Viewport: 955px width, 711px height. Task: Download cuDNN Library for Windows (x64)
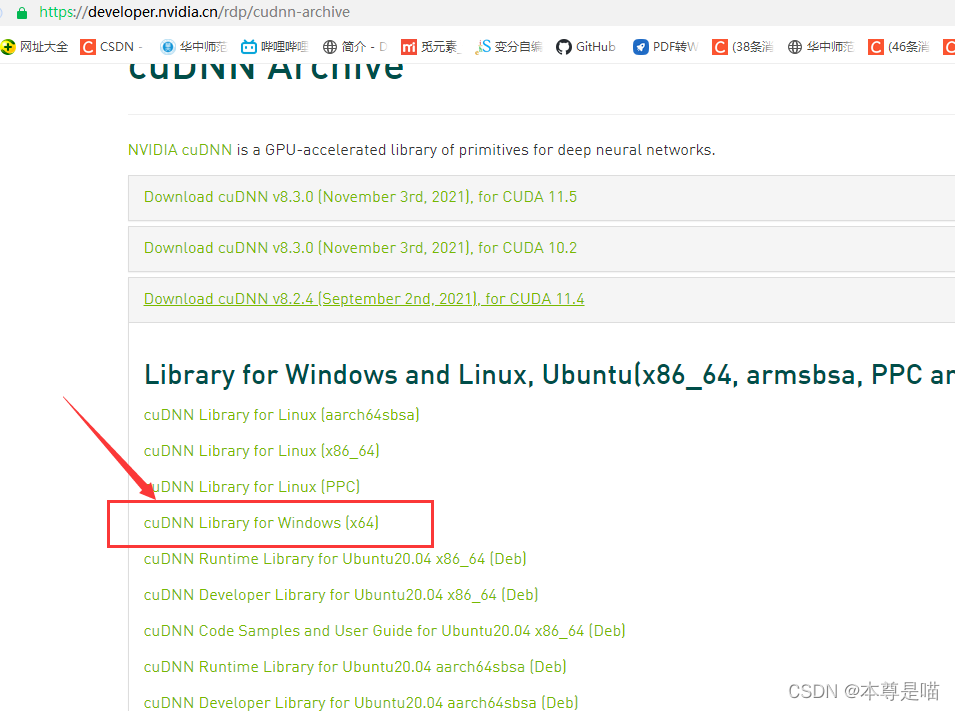[261, 523]
